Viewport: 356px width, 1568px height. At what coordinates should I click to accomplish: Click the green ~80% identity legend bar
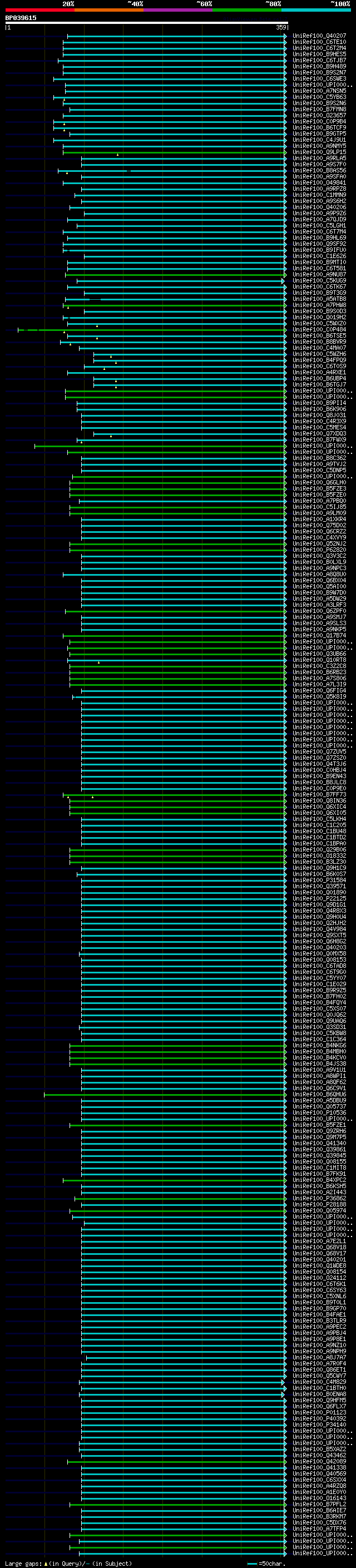[247, 10]
